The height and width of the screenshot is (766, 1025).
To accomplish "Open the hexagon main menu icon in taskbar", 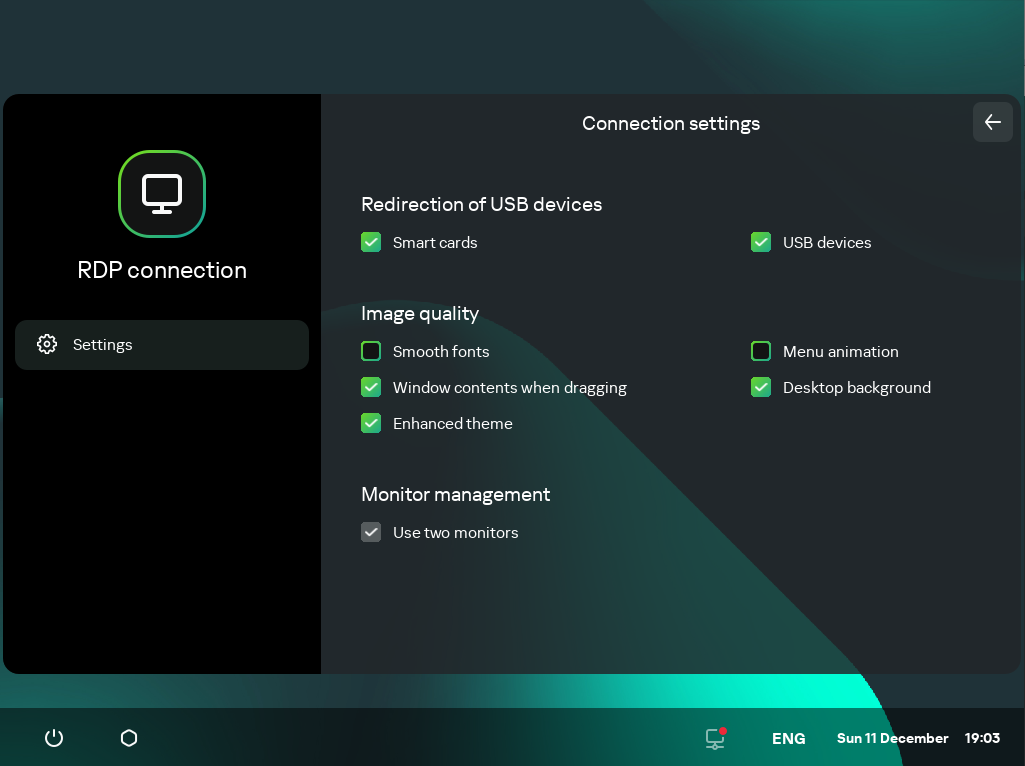I will tap(128, 738).
